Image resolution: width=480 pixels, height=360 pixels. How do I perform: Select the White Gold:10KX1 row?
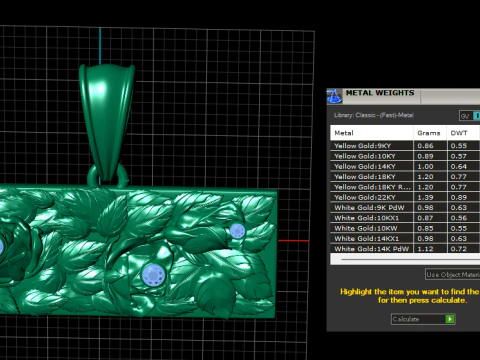point(405,218)
